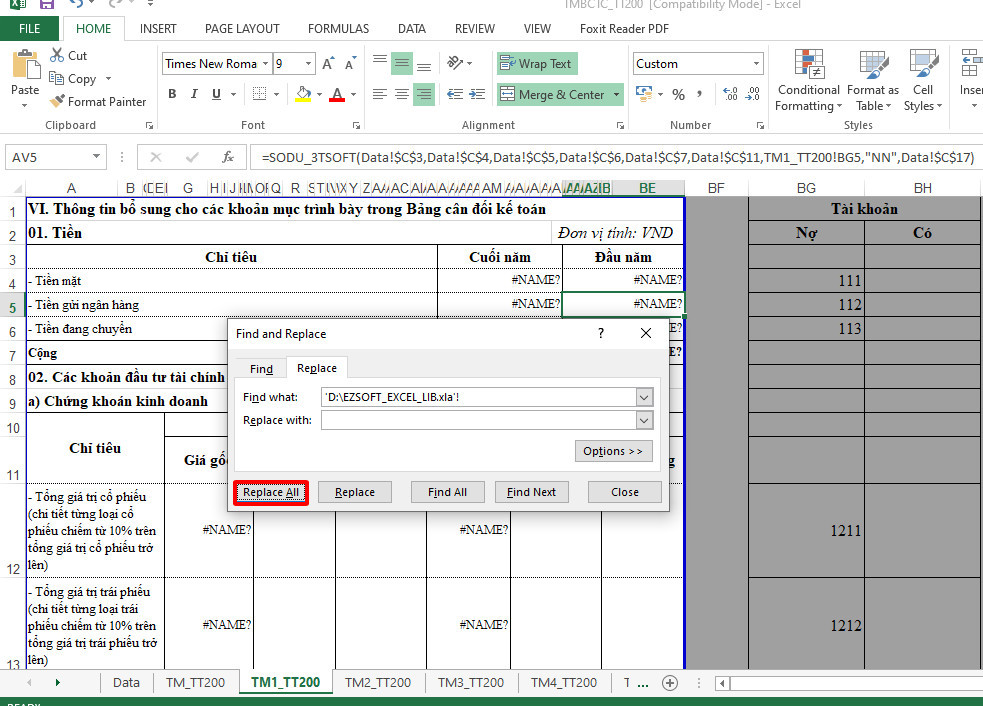Toggle Align Right
This screenshot has width=983, height=706.
tap(424, 94)
